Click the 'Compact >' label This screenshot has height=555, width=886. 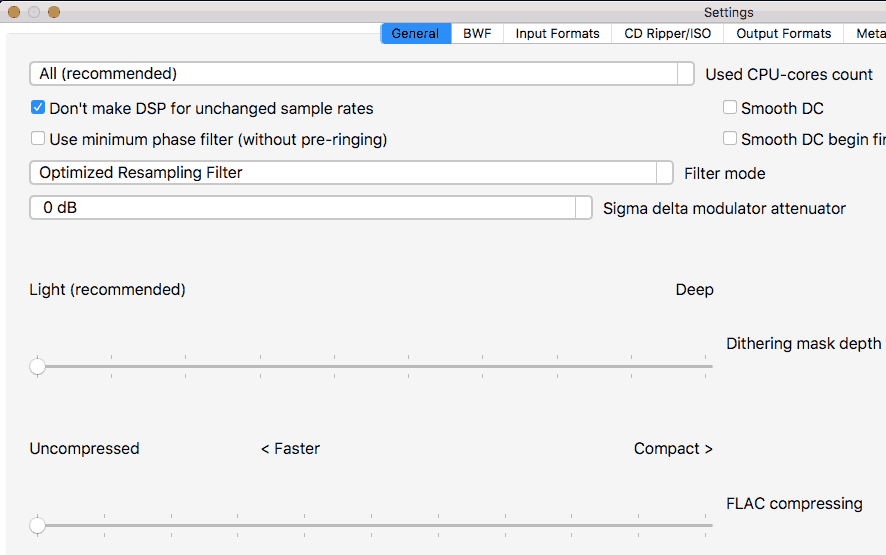tap(673, 448)
